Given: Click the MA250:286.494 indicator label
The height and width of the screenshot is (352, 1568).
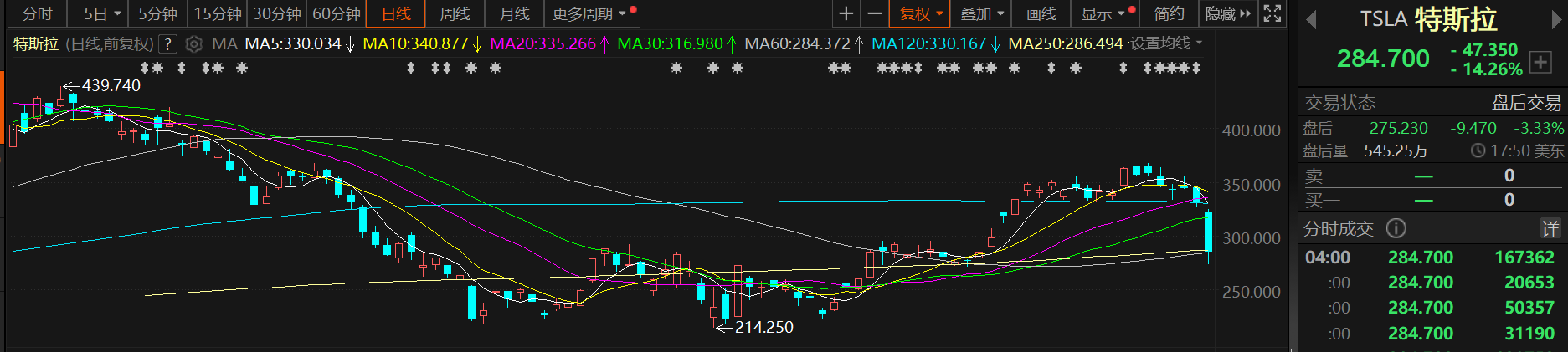Looking at the screenshot, I should click(1066, 43).
